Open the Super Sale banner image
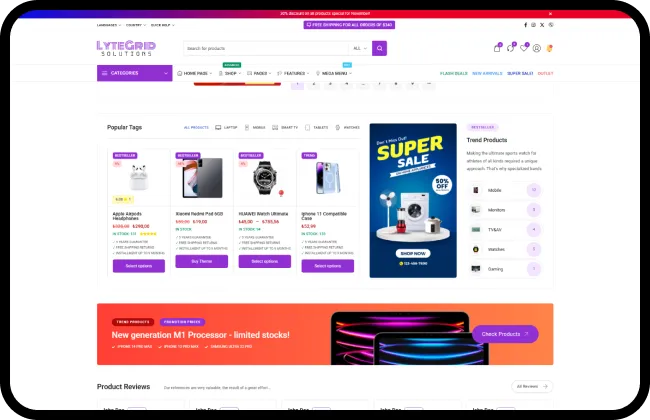The height and width of the screenshot is (420, 650). tap(413, 200)
